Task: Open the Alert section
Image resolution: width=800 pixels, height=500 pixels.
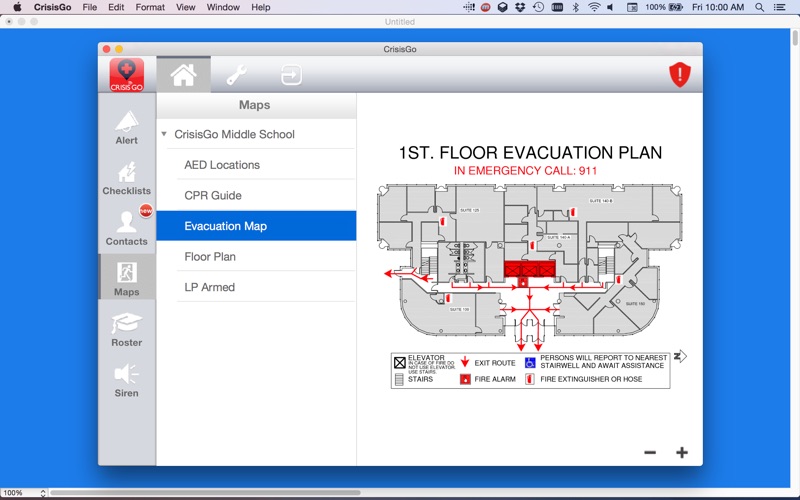Action: point(127,128)
